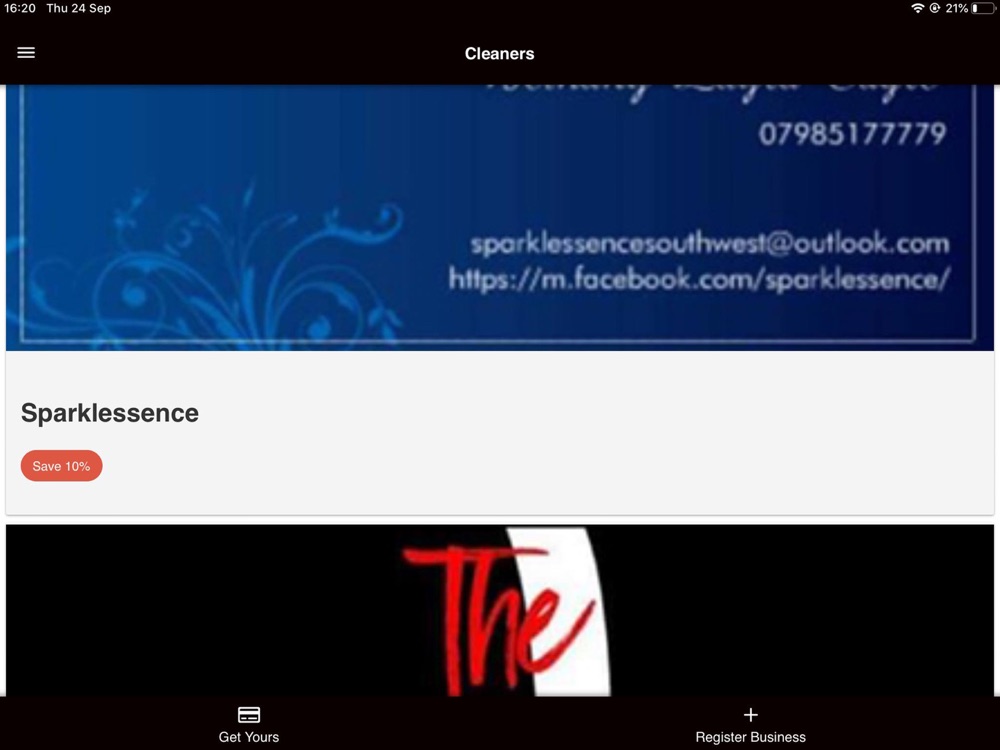Open the Sparklessence business card image
The image size is (1000, 750).
click(x=500, y=217)
